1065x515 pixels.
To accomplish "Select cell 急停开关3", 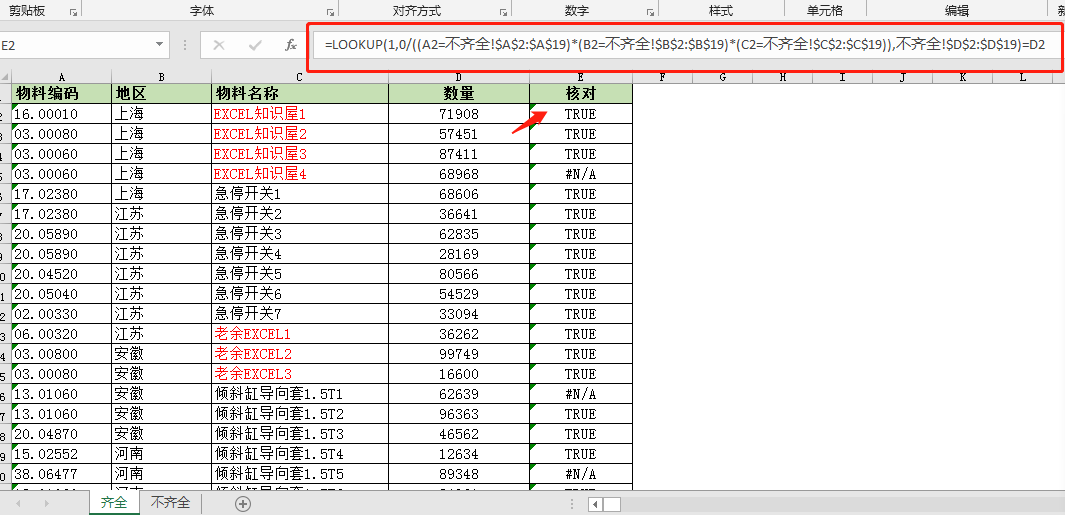I will pyautogui.click(x=300, y=234).
